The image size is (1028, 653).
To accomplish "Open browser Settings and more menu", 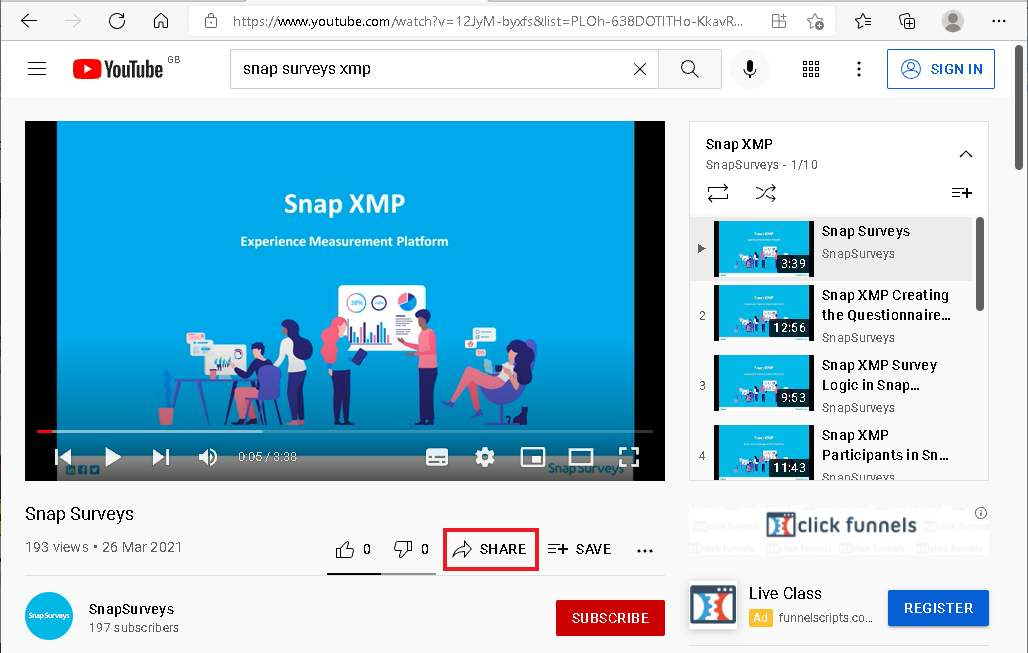I will tap(998, 21).
